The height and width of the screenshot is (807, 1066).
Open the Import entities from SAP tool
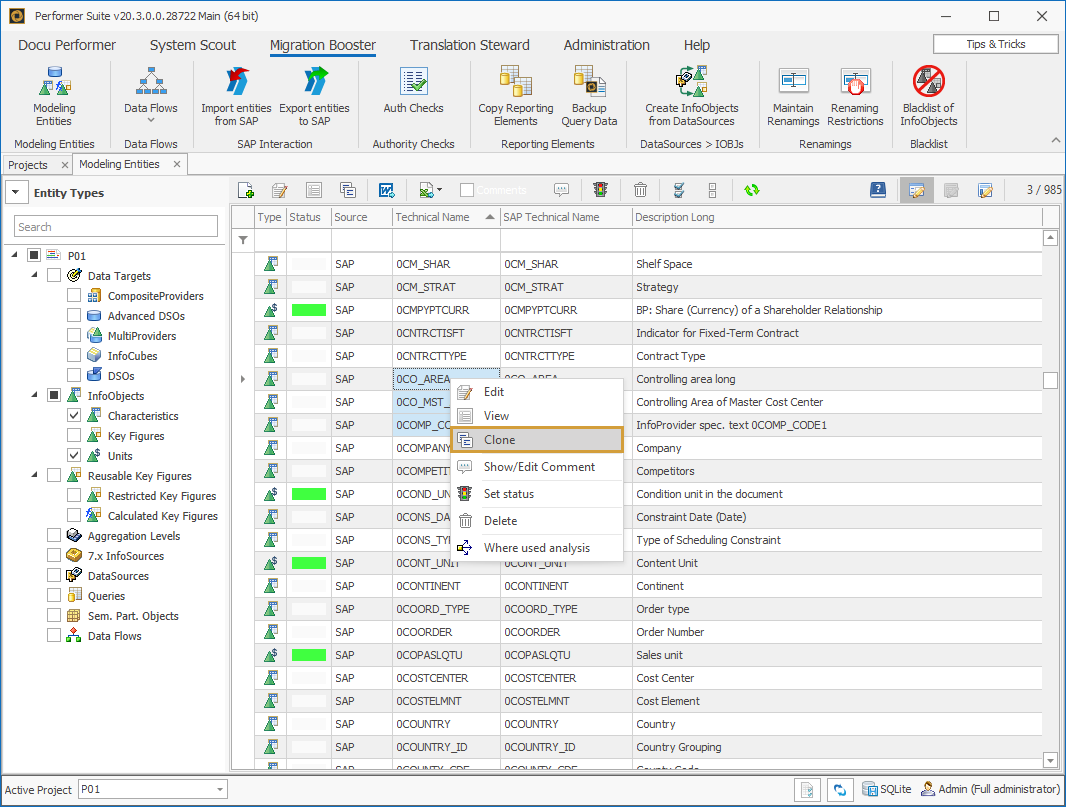tap(236, 95)
